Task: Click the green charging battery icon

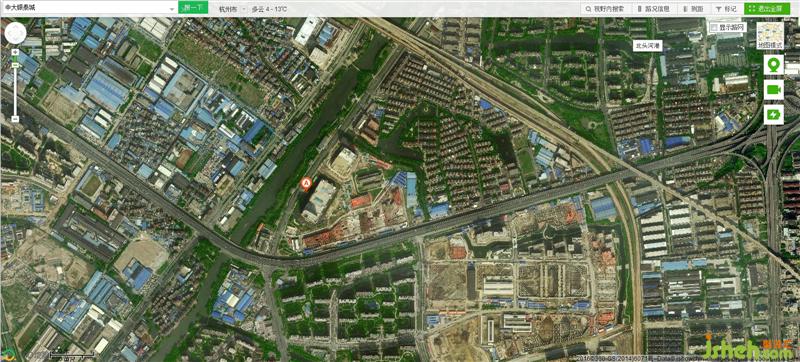Action: [x=773, y=114]
